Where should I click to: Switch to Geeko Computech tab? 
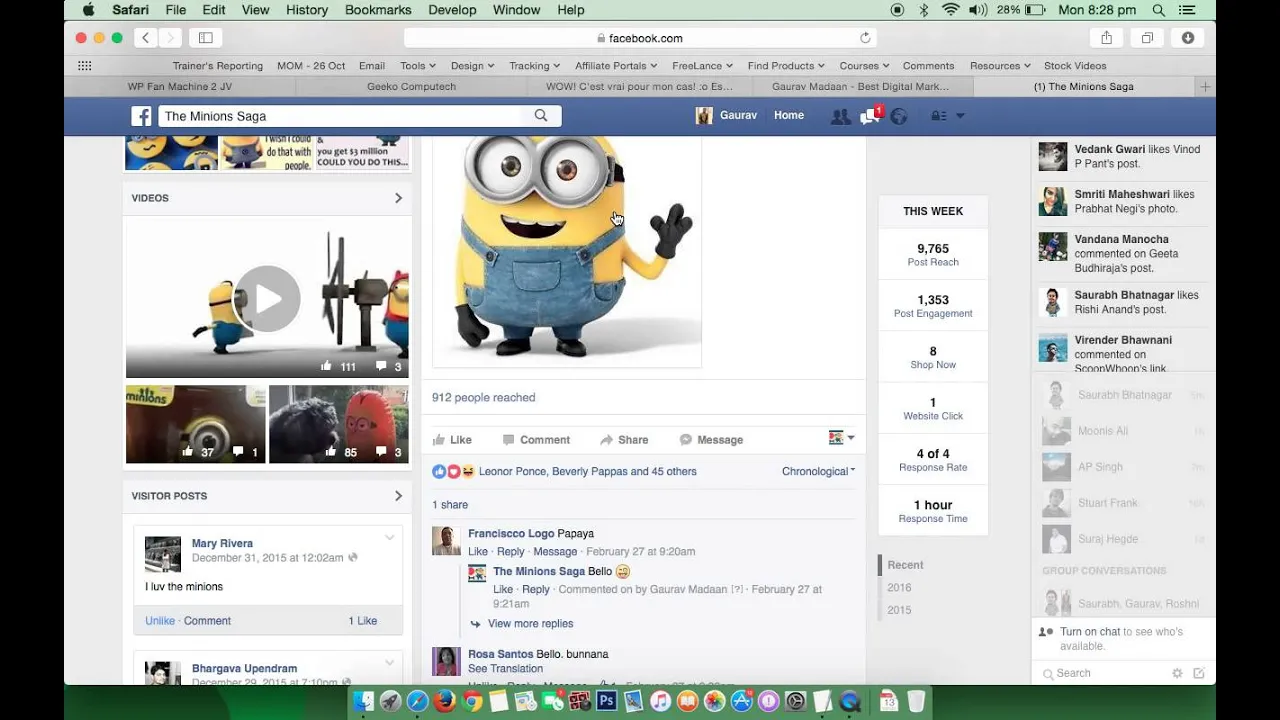click(x=411, y=87)
